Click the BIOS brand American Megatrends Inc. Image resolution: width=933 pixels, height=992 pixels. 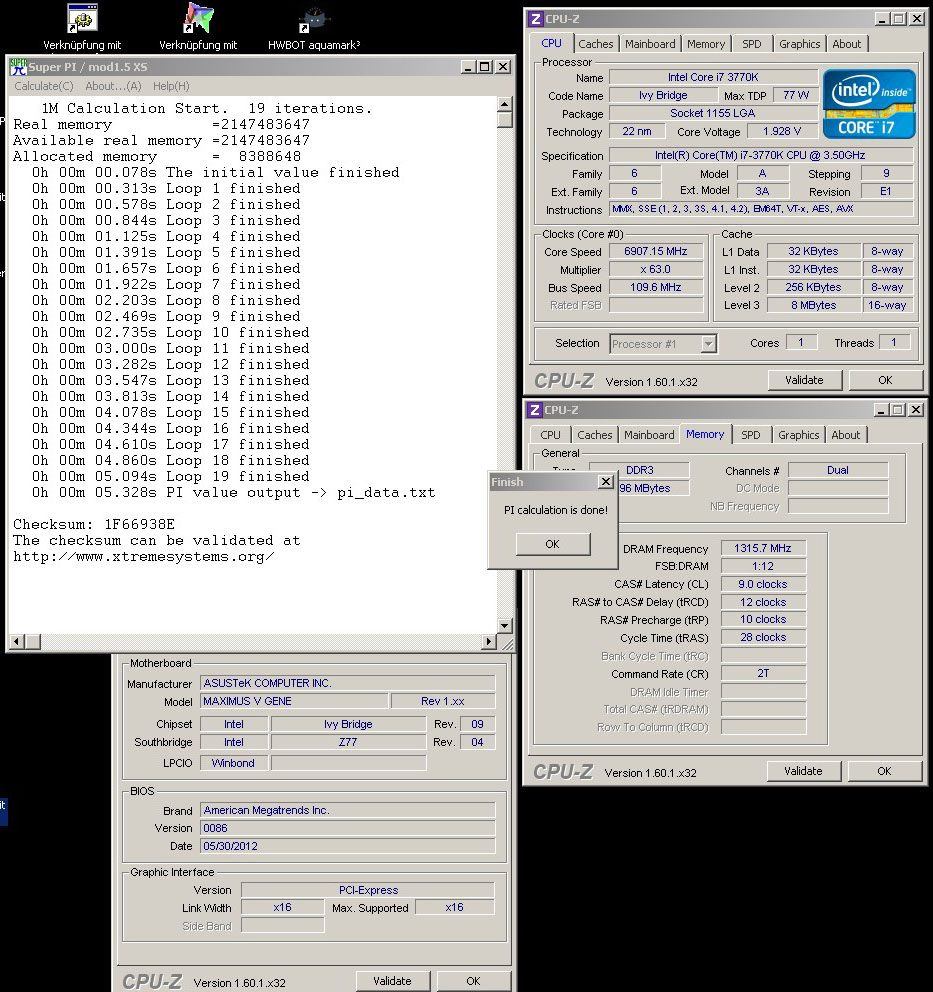[348, 810]
